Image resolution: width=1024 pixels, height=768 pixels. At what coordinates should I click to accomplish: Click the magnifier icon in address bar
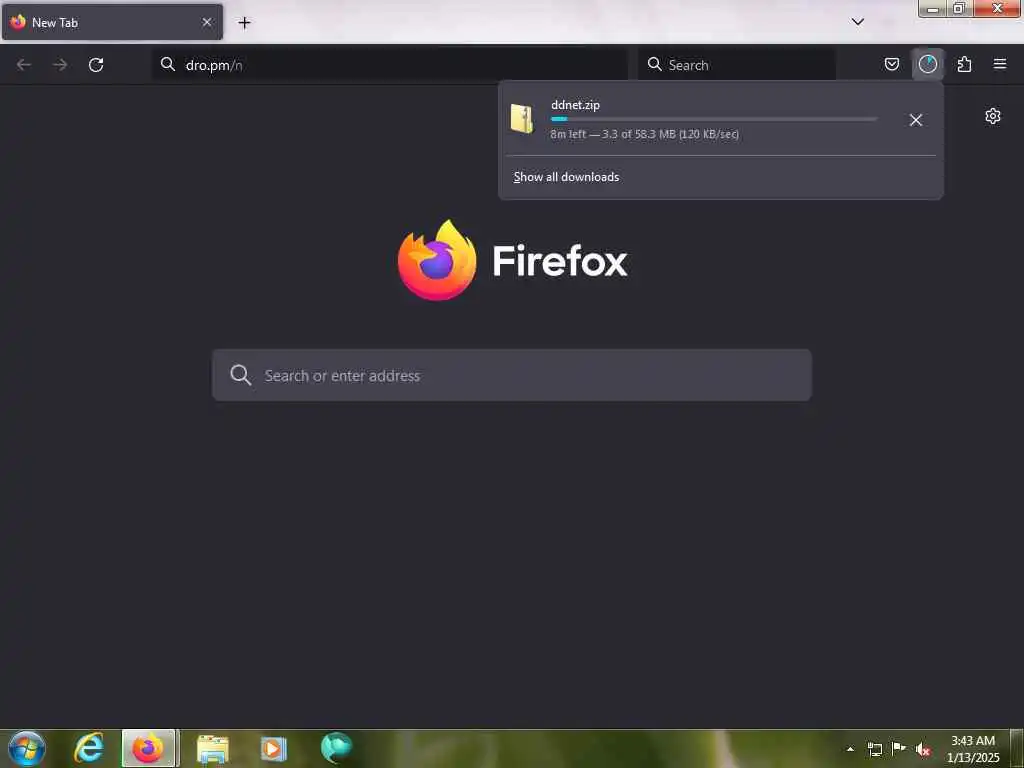[168, 64]
